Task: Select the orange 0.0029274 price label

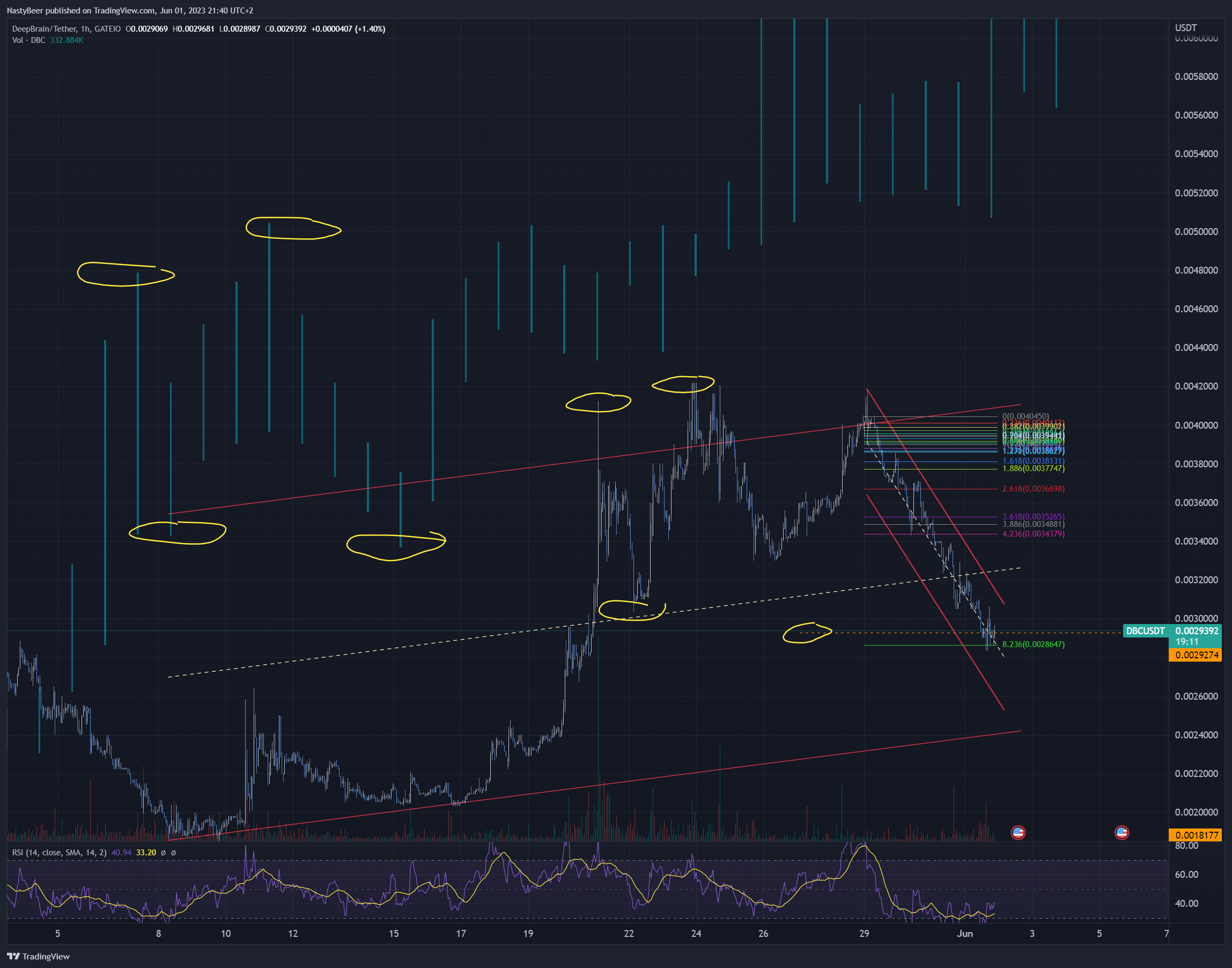Action: pos(1196,655)
